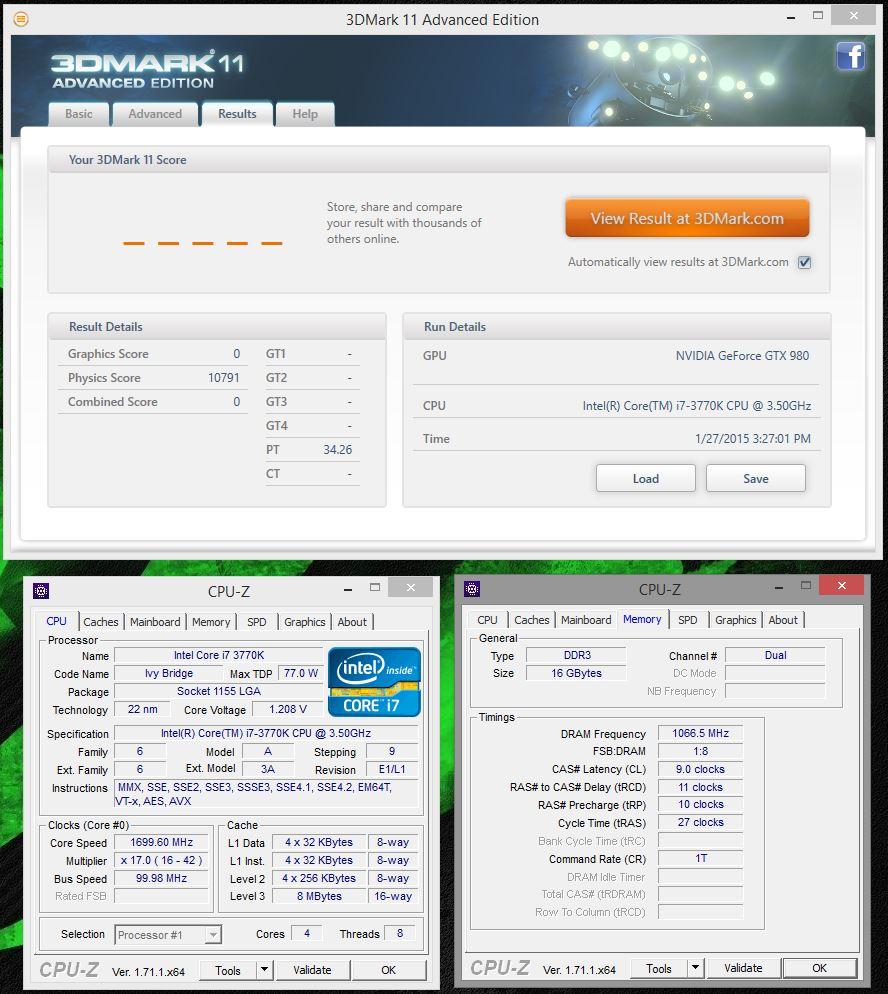Open the Facebook icon in 3DMark banner

click(851, 56)
